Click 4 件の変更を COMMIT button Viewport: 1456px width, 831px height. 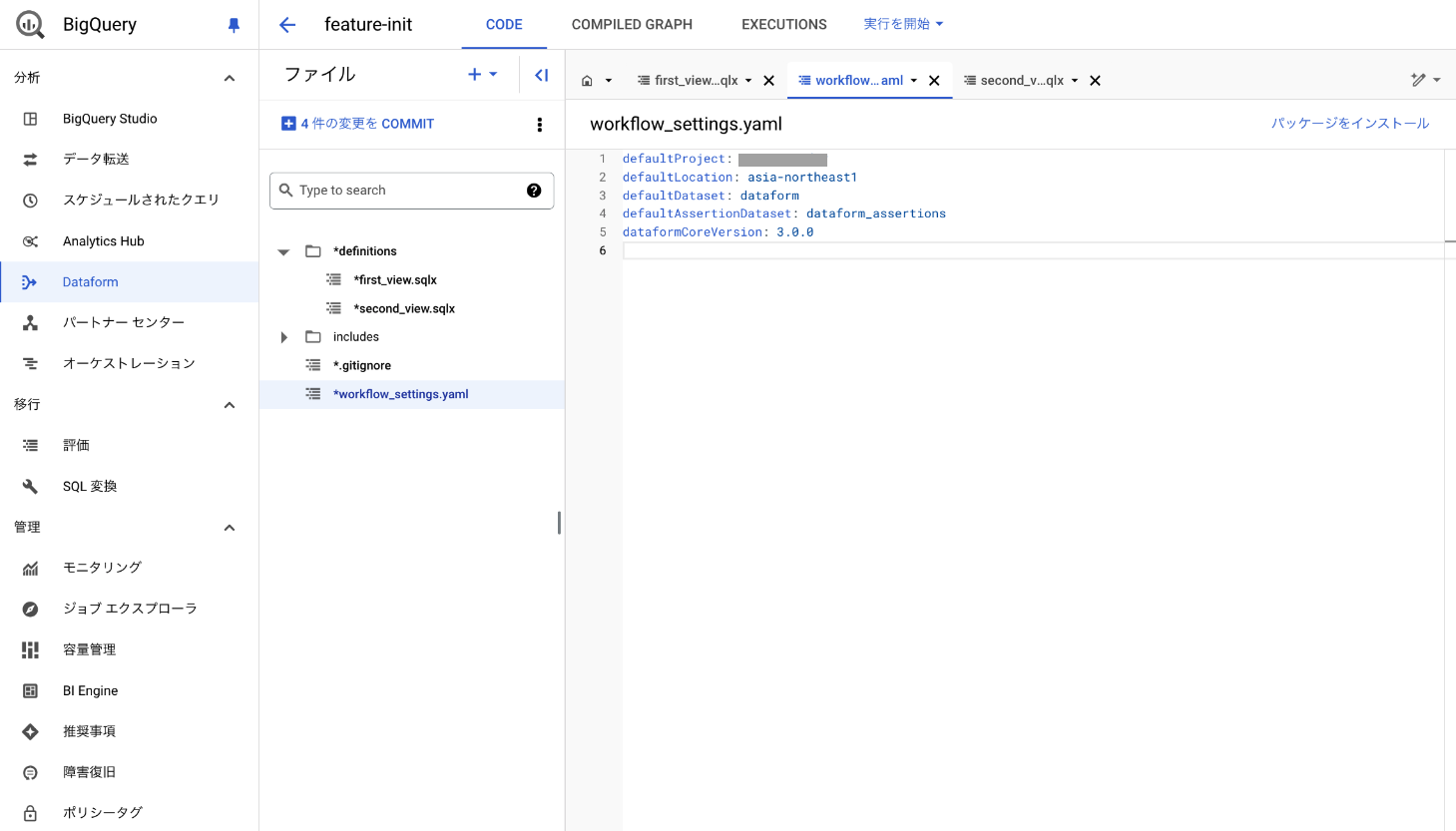pos(358,124)
